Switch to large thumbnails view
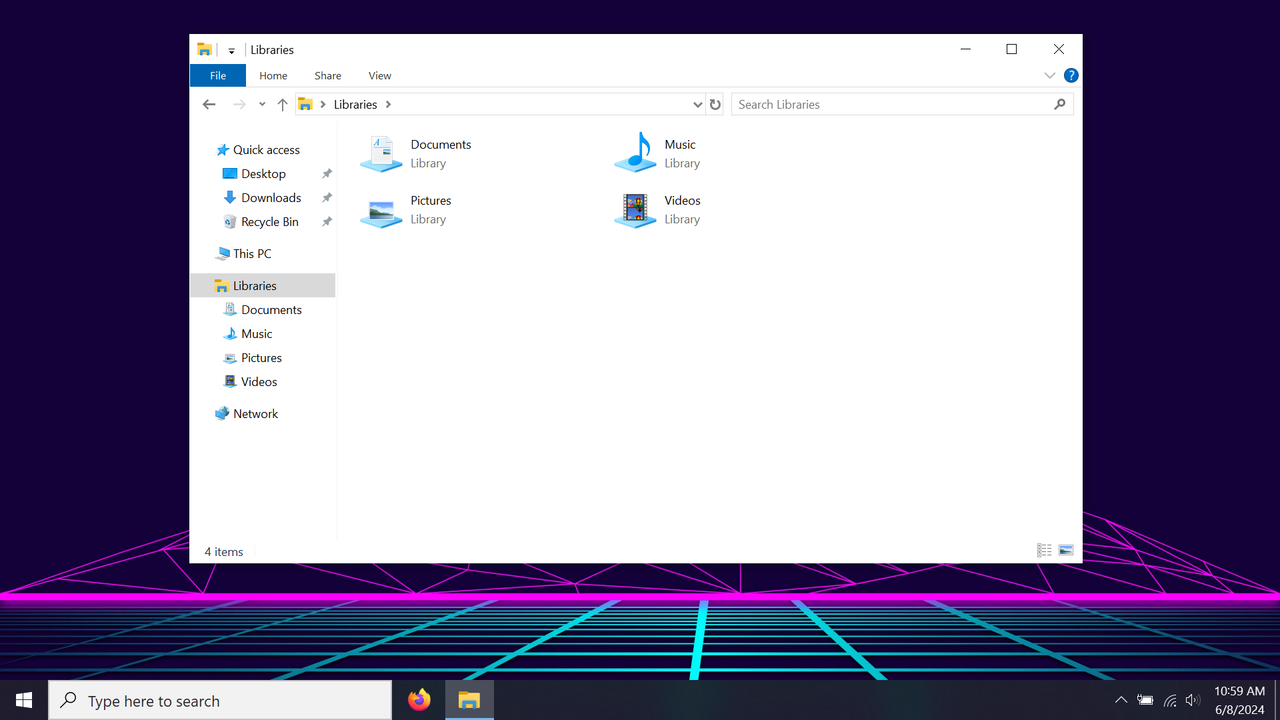 pos(1065,550)
